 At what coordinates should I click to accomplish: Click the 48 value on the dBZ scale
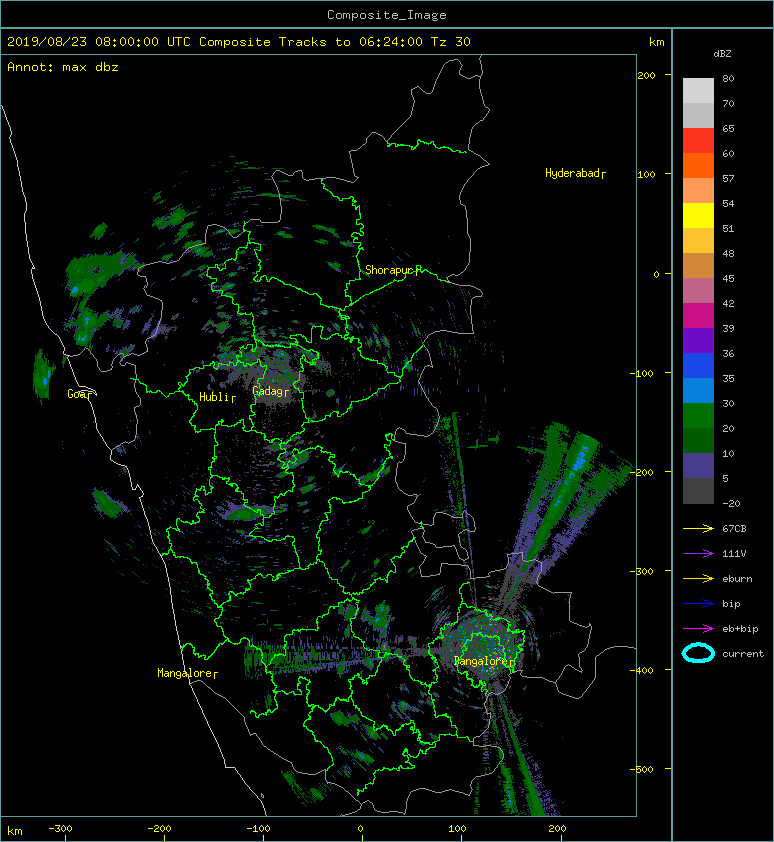pyautogui.click(x=728, y=253)
